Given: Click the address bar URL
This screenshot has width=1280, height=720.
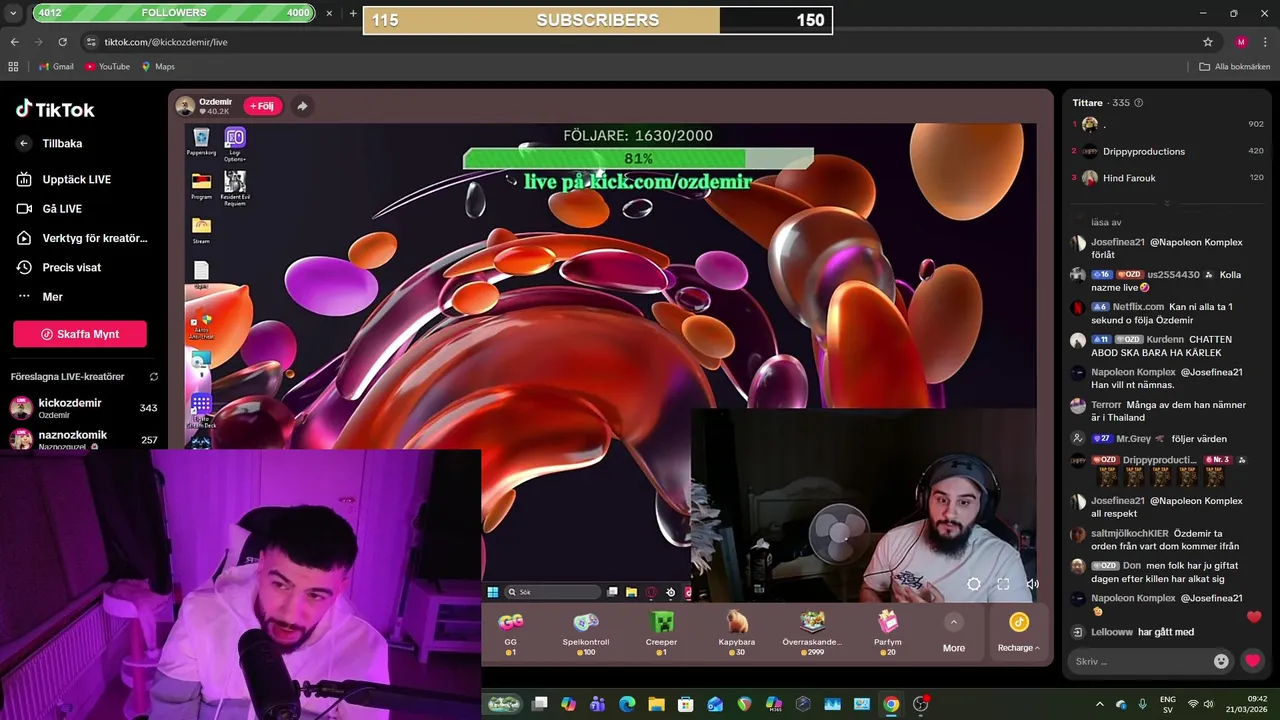Looking at the screenshot, I should [166, 42].
